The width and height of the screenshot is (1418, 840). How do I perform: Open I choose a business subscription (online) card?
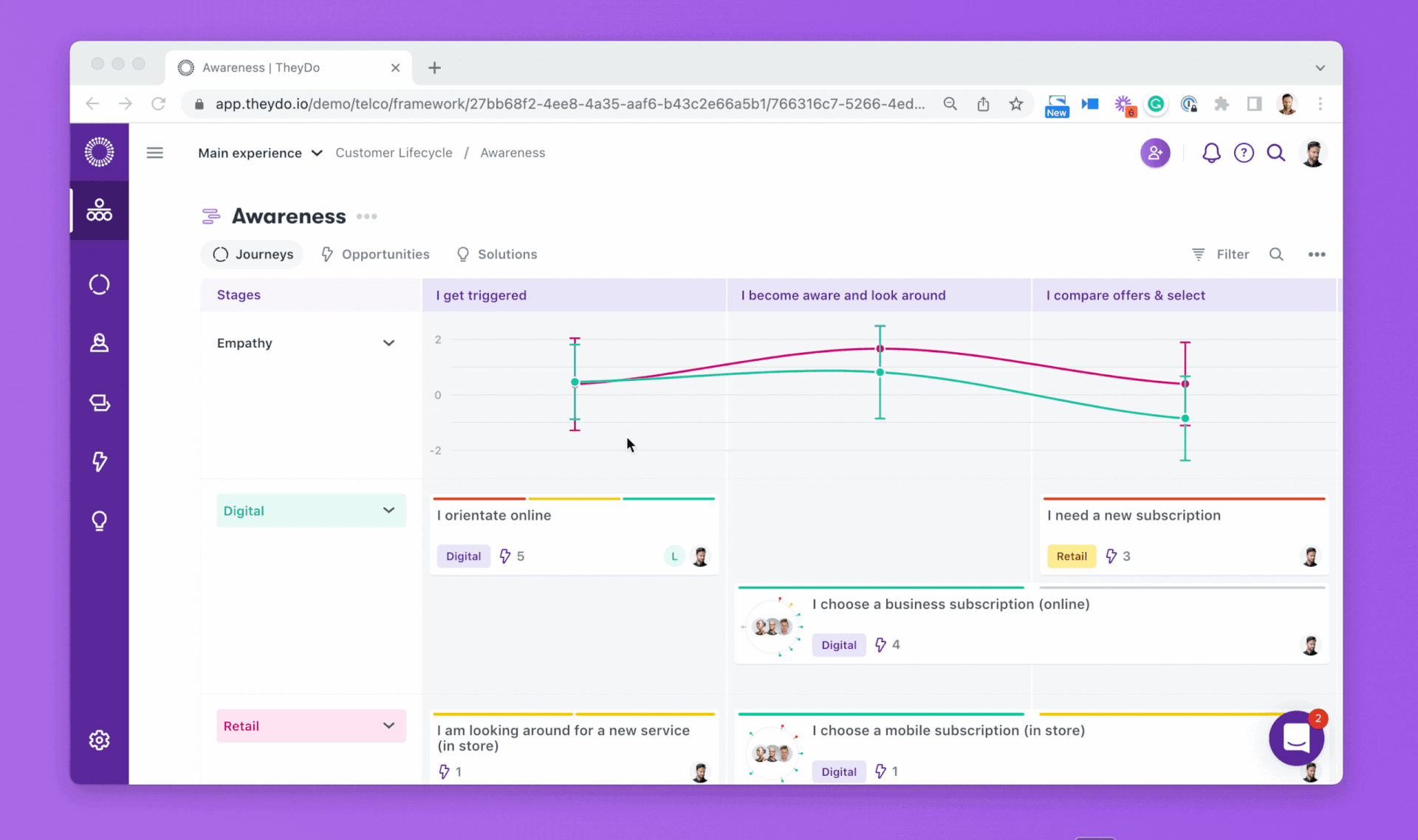[x=1032, y=624]
